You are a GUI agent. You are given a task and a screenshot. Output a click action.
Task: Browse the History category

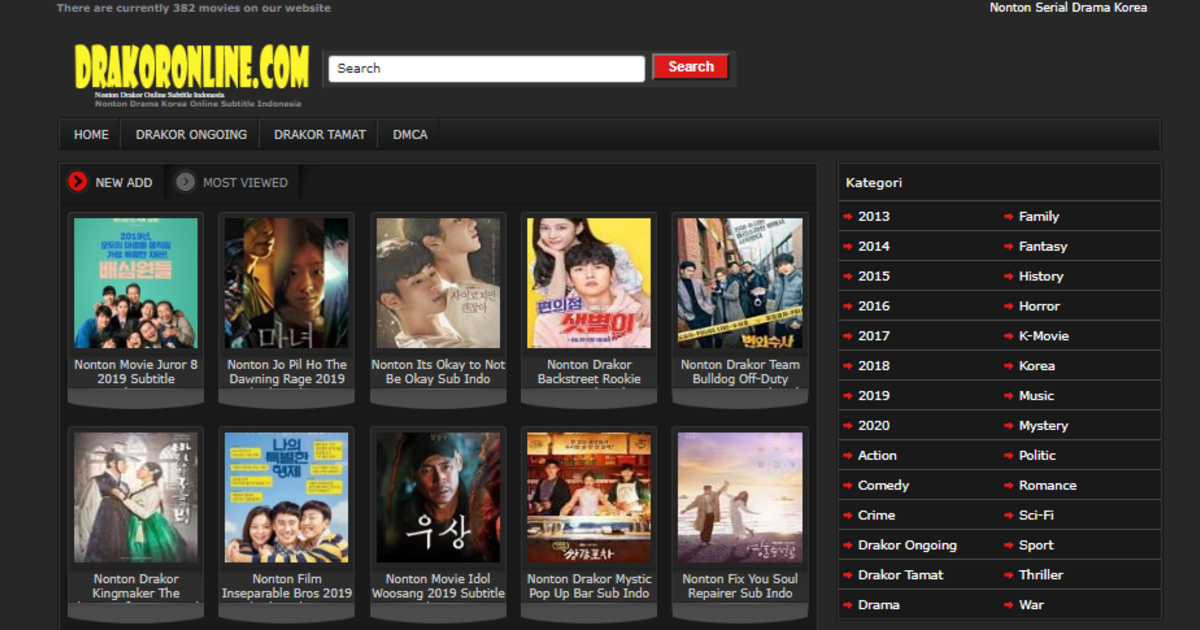pyautogui.click(x=1041, y=276)
